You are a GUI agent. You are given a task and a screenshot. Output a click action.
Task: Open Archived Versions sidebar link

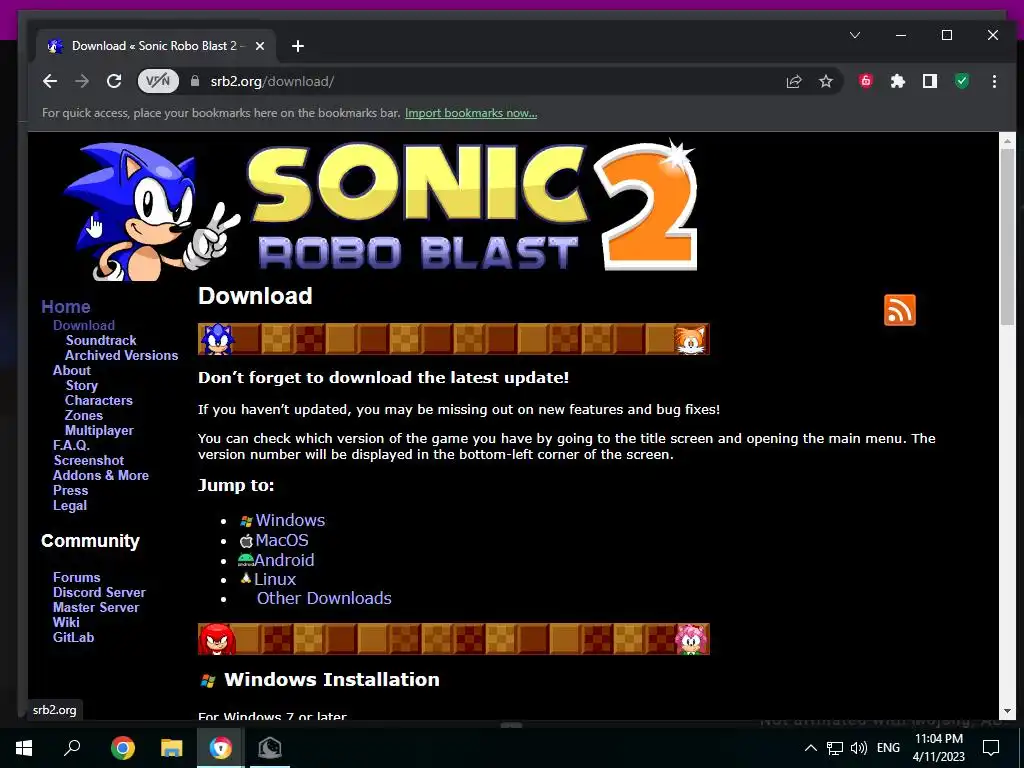tap(121, 355)
